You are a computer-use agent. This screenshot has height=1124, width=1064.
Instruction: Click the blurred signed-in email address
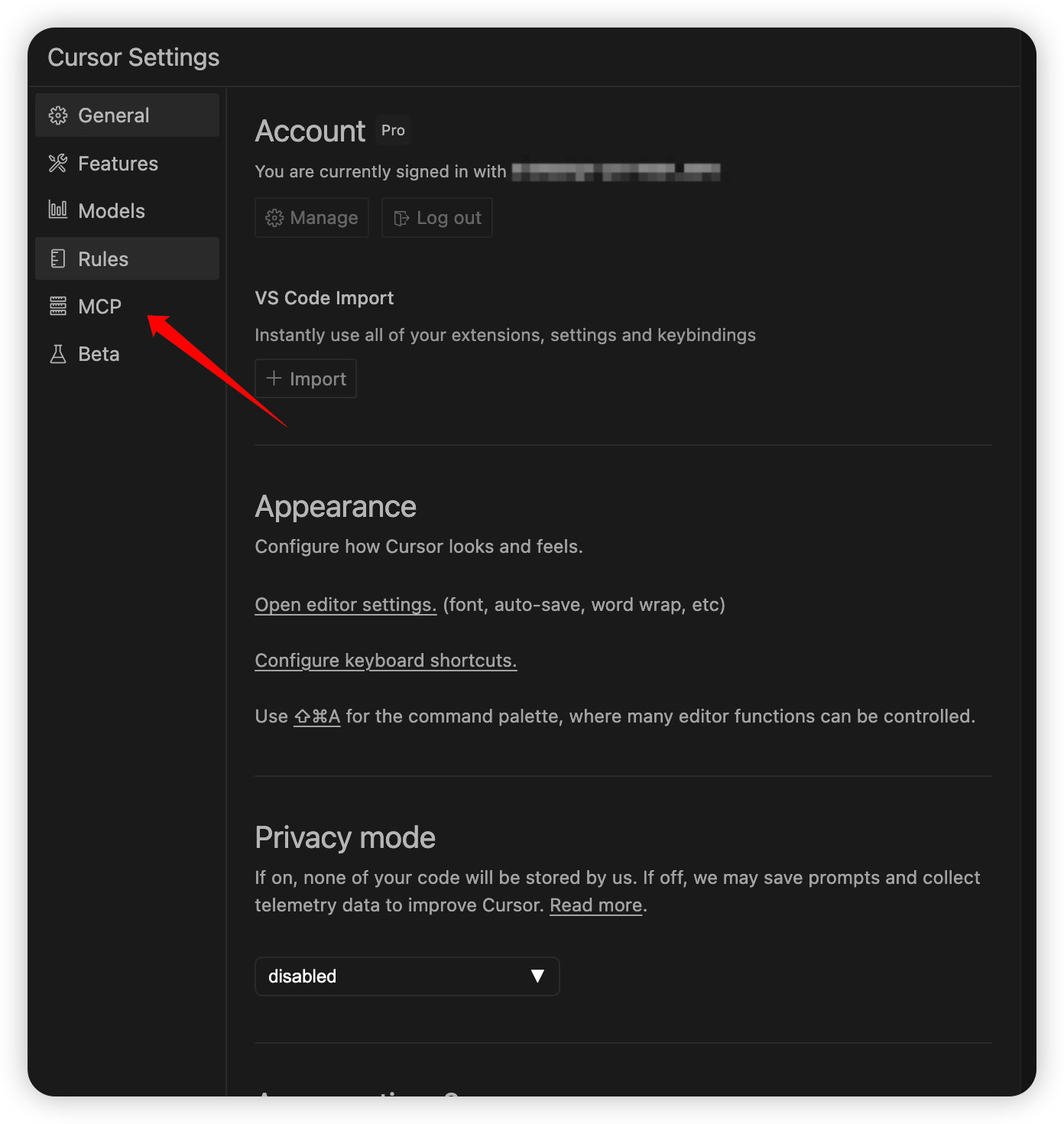(616, 171)
